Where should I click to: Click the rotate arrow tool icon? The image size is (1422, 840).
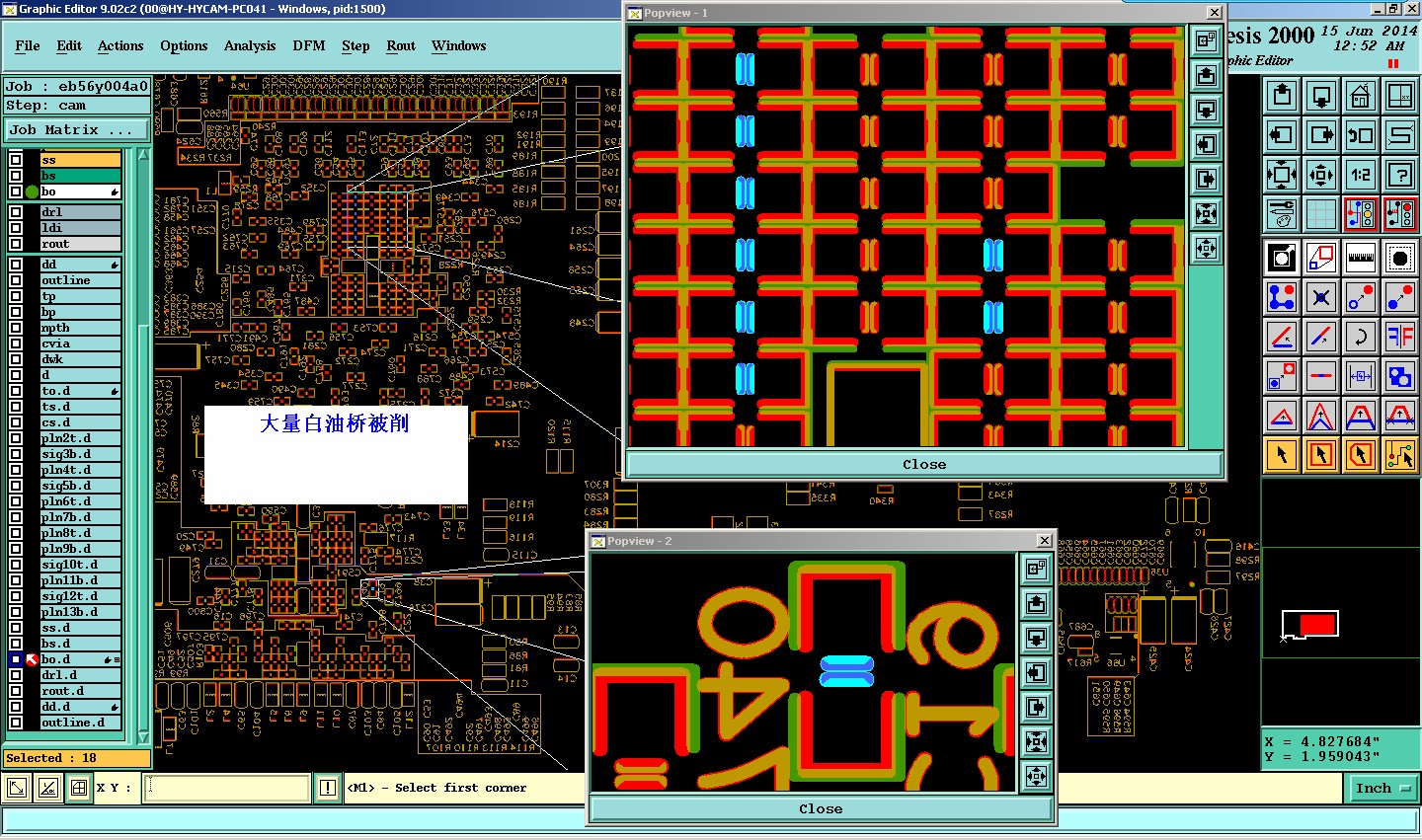[1361, 337]
